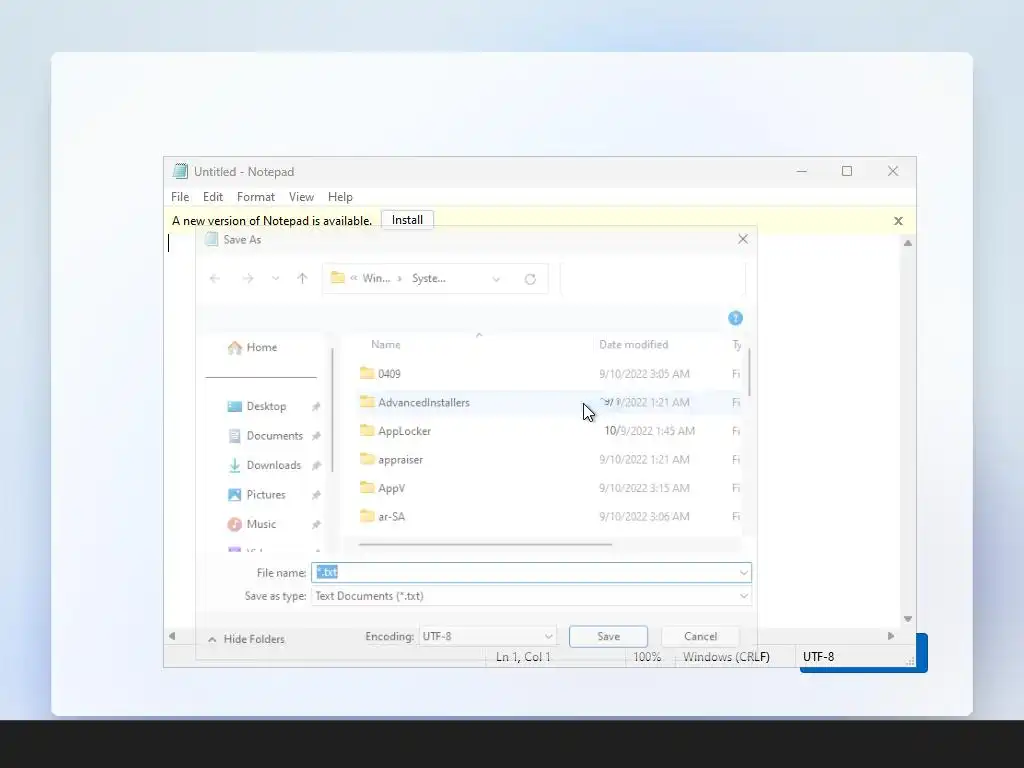Image resolution: width=1024 pixels, height=768 pixels.
Task: Click the AppV folder icon
Action: coord(367,488)
